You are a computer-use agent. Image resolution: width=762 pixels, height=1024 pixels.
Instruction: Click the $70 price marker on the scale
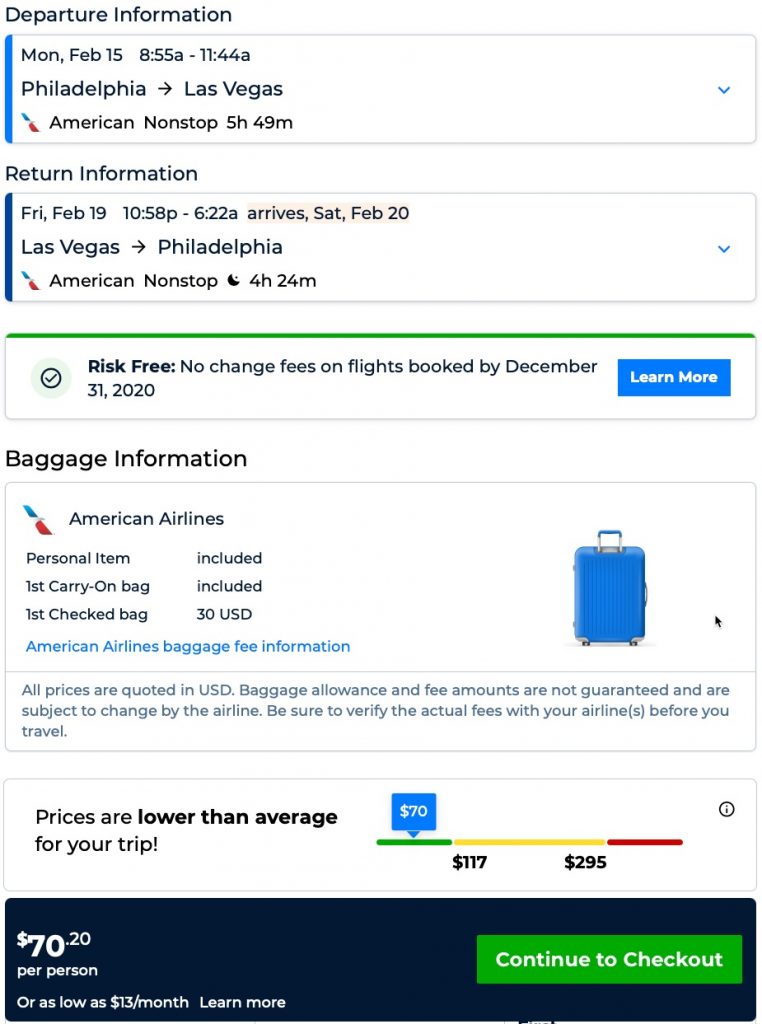(414, 812)
